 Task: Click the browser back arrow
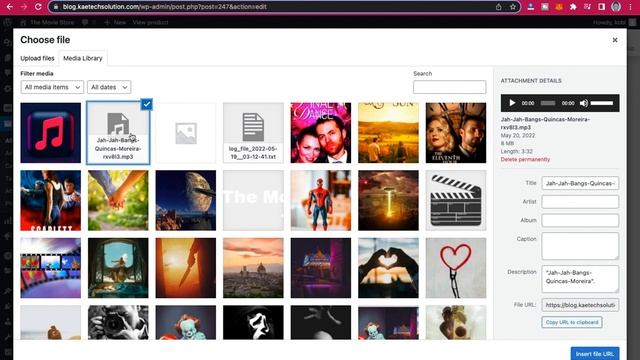point(9,7)
